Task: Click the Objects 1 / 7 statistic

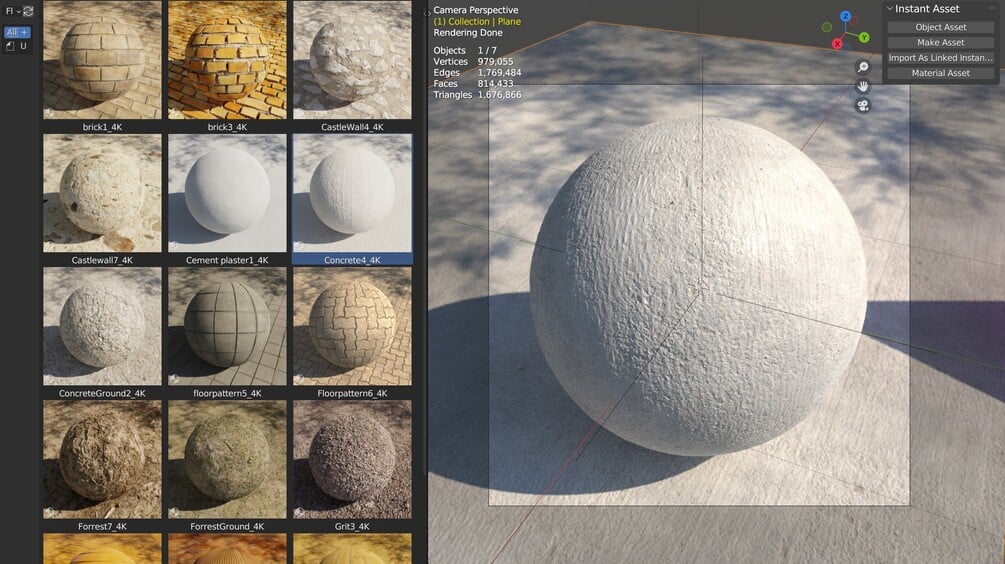Action: 465,50
